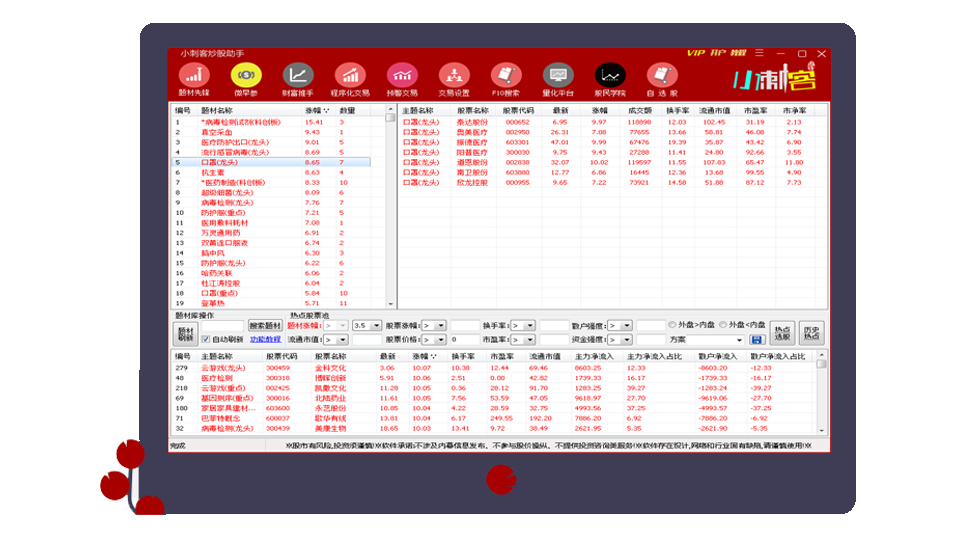Screen dimensions: 958x538
Task: Open the 量化平台 monitor icon
Action: (x=558, y=79)
